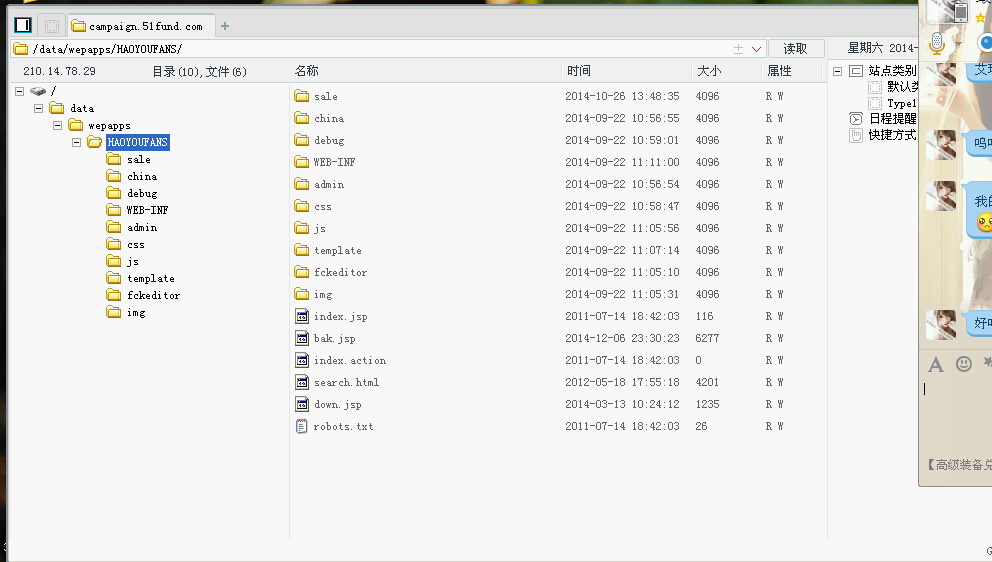Screen dimensions: 992x562
Task: Click index.jsp file icon
Action: coord(302,316)
